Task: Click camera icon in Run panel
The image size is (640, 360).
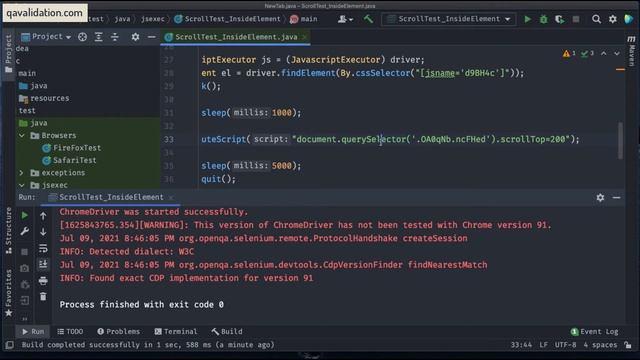Action: tap(24, 268)
